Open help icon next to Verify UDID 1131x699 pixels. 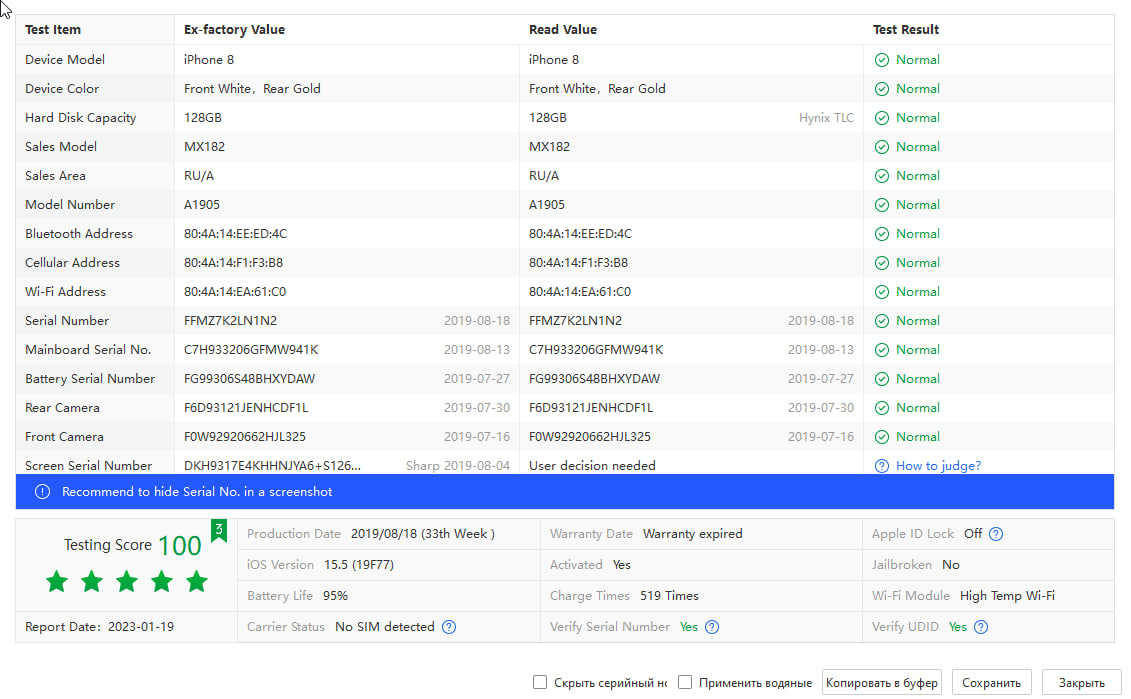click(981, 627)
